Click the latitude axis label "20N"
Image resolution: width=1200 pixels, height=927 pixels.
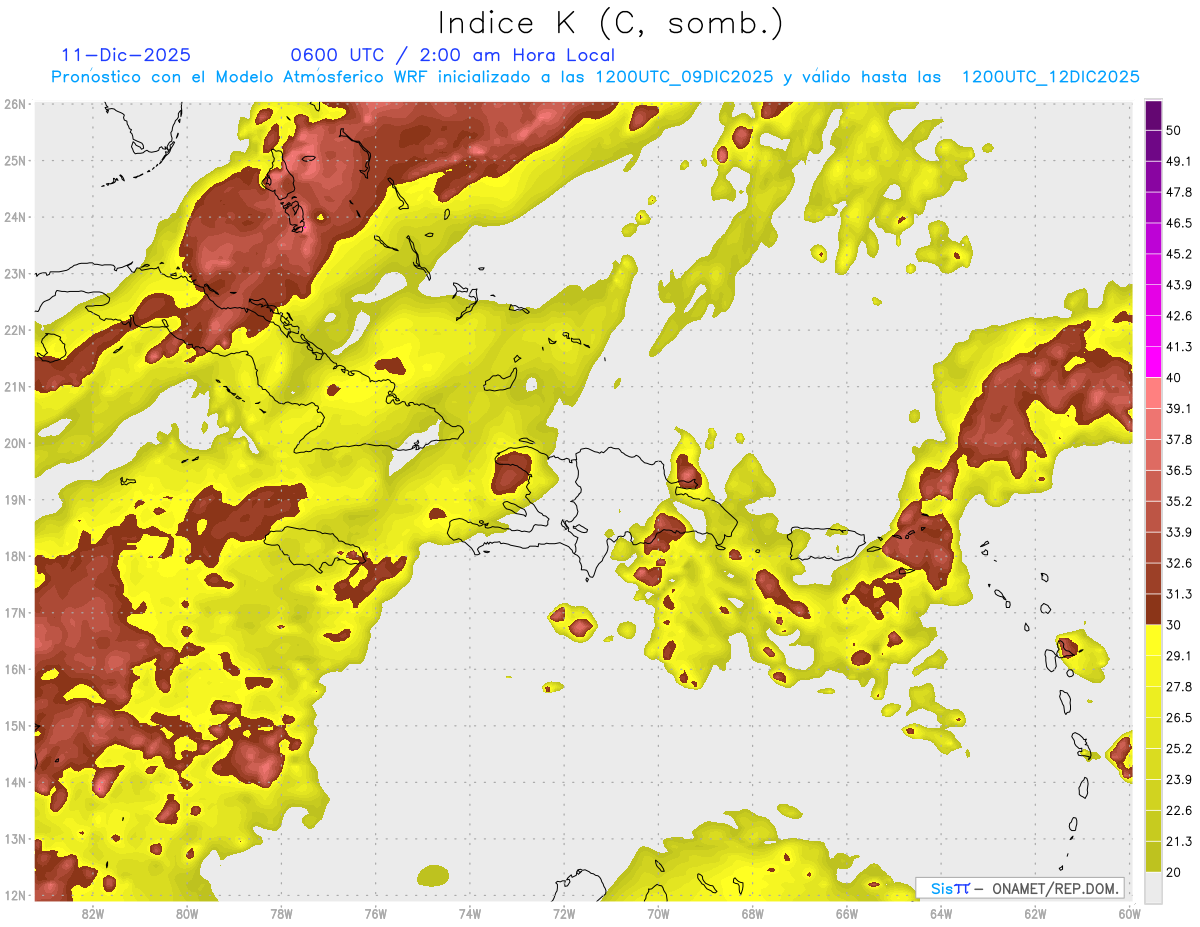point(15,442)
